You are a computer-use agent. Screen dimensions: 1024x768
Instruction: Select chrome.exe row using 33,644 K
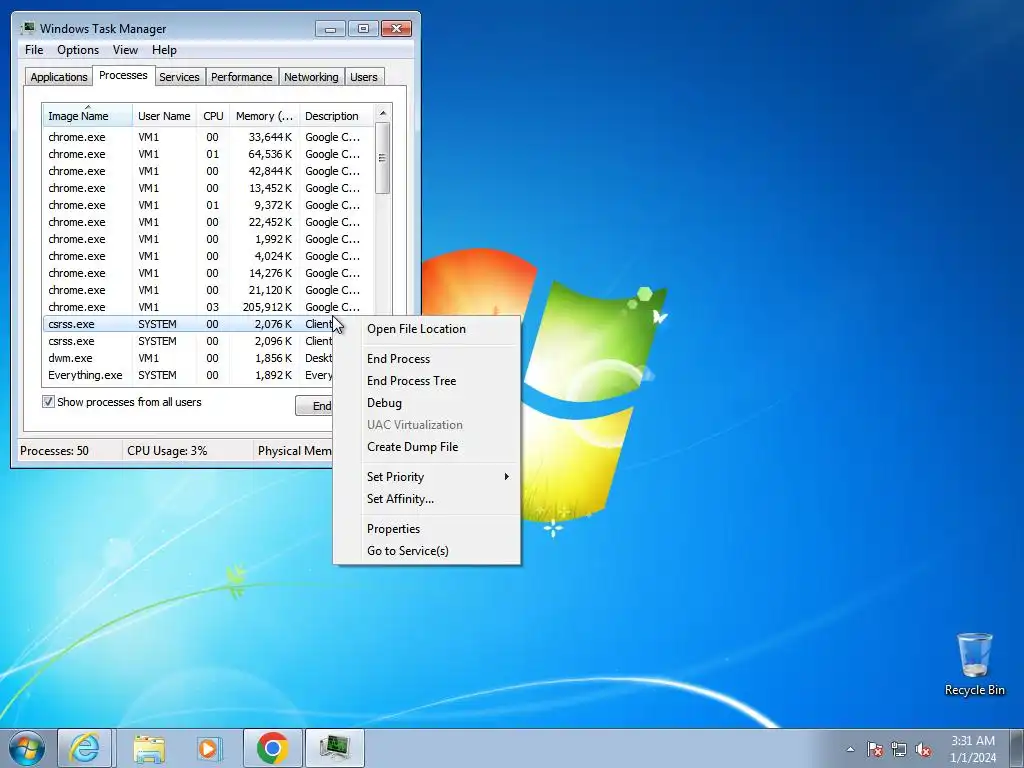(x=208, y=137)
